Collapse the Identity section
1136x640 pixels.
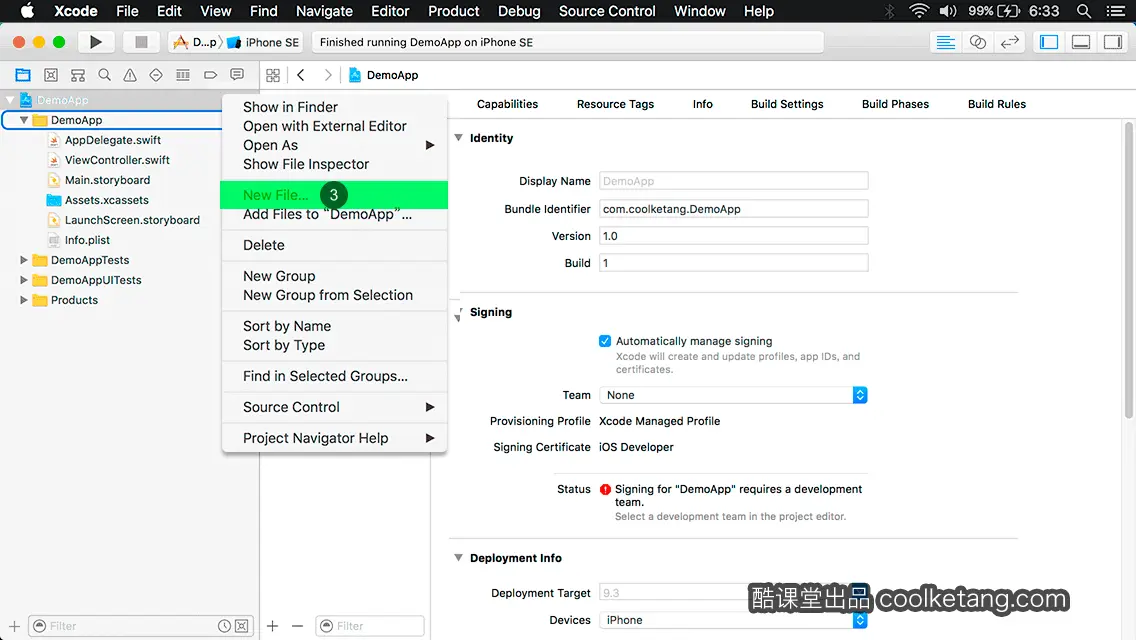(x=459, y=138)
